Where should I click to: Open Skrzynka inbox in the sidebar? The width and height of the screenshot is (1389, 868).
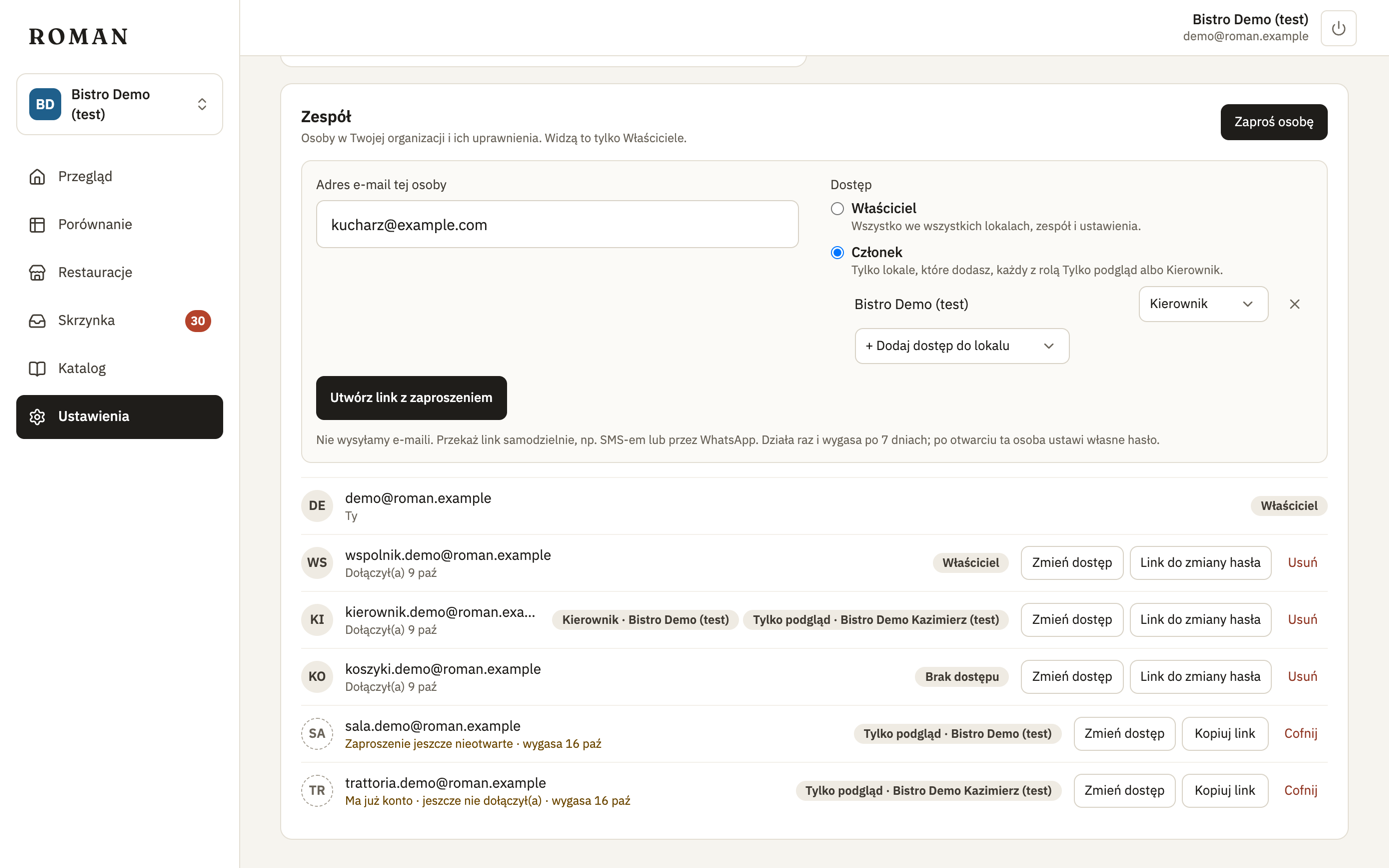[x=120, y=321]
